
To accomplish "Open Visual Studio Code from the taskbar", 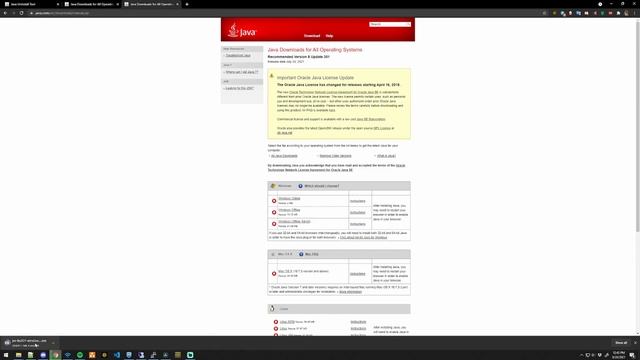I will (x=117, y=355).
